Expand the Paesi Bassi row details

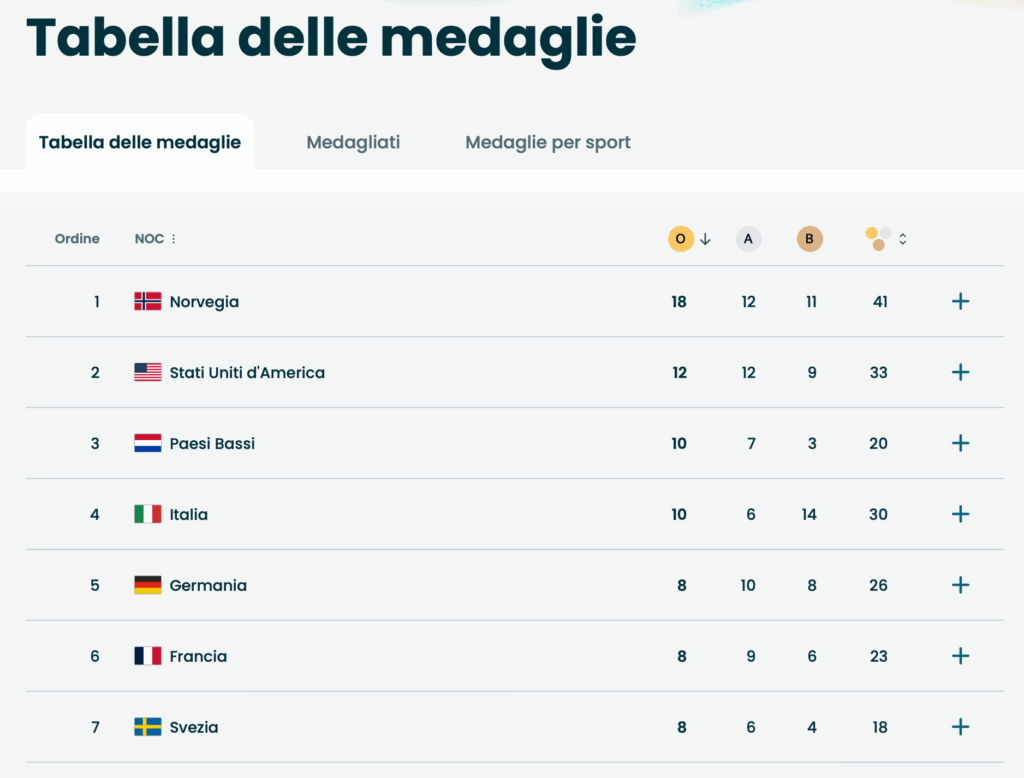pos(960,443)
